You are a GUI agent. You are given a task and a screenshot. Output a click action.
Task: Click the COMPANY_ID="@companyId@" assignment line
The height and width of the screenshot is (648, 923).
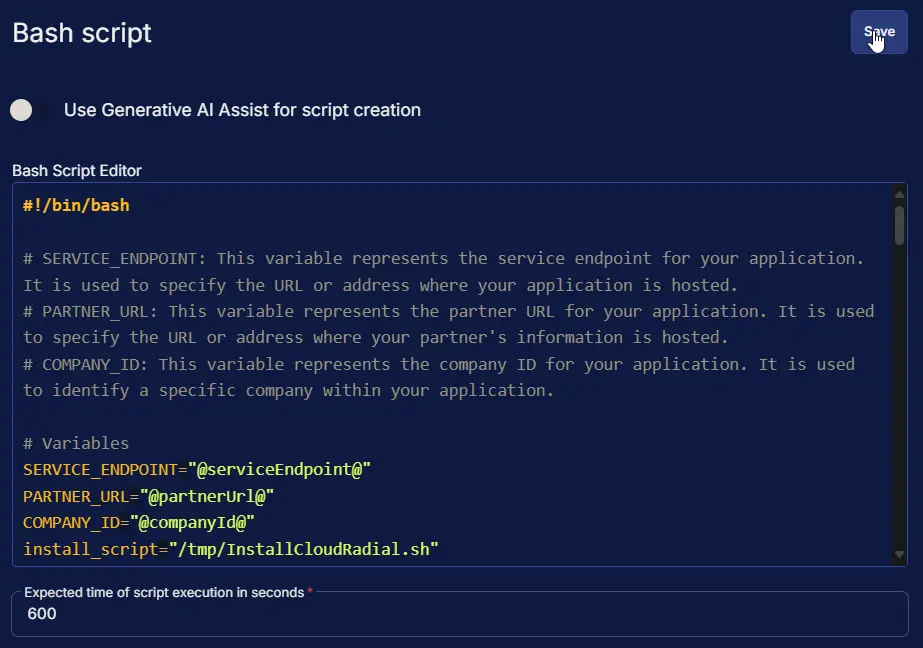pos(139,522)
